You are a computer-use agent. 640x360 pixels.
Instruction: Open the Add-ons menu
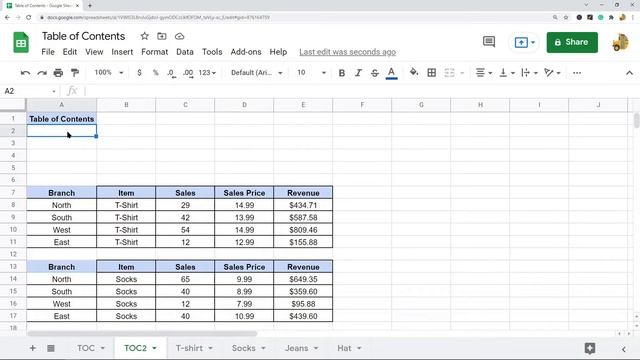pos(246,52)
